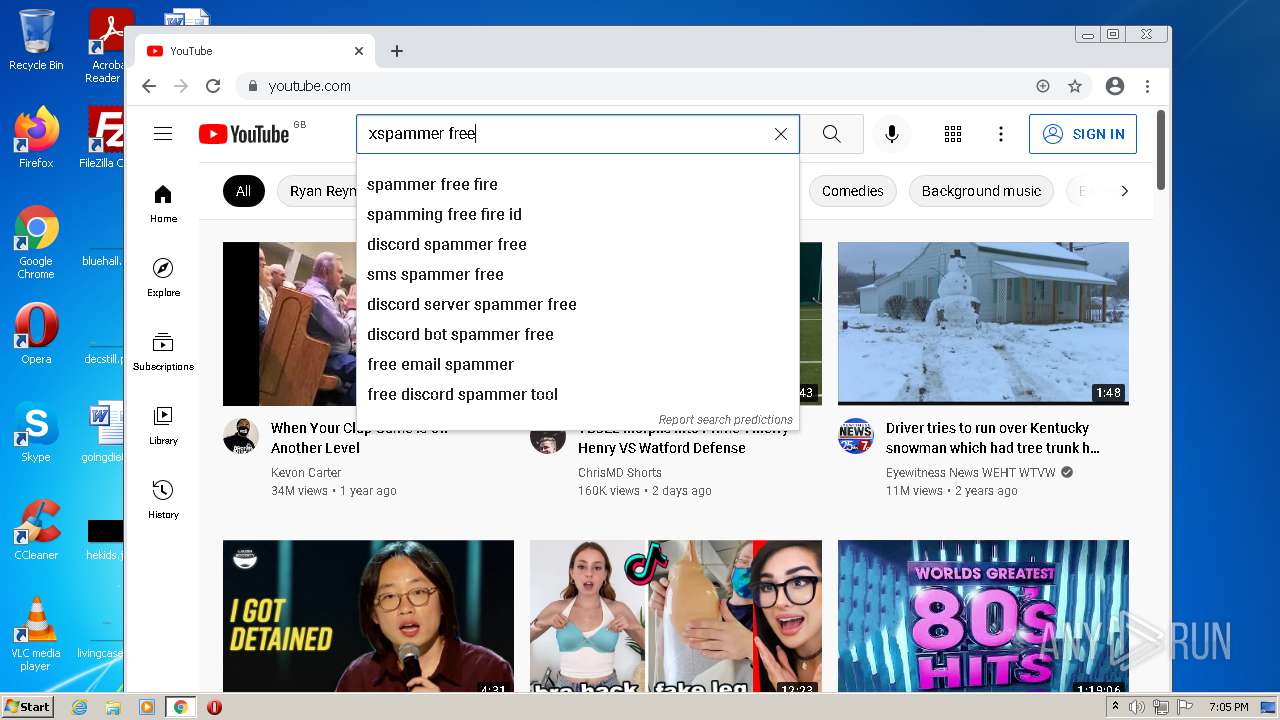Screen dimensions: 1280x720
Task: Submit search with the magnifier button
Action: 832,134
